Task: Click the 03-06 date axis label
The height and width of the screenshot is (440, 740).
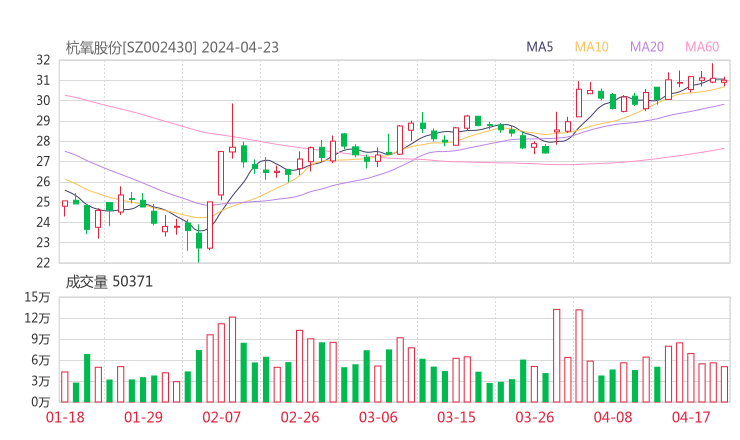Action: [378, 417]
